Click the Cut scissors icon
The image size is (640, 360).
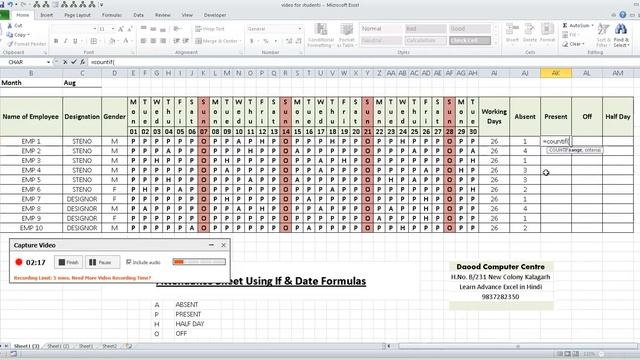(10, 26)
